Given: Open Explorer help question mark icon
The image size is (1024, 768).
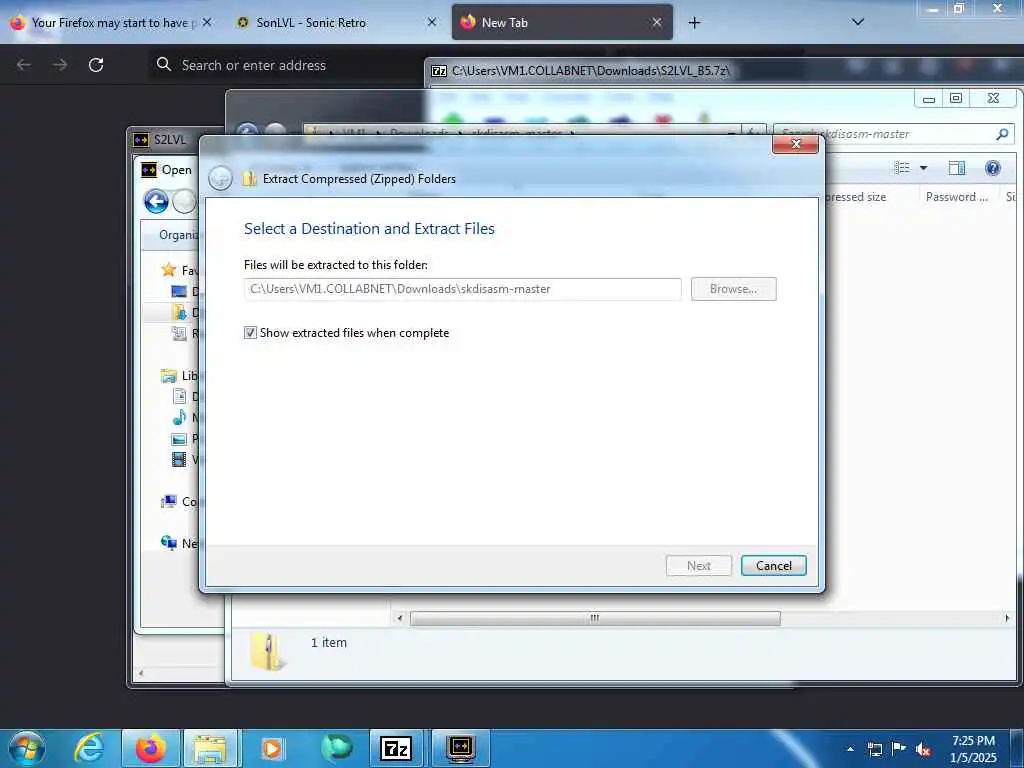Looking at the screenshot, I should coord(993,168).
